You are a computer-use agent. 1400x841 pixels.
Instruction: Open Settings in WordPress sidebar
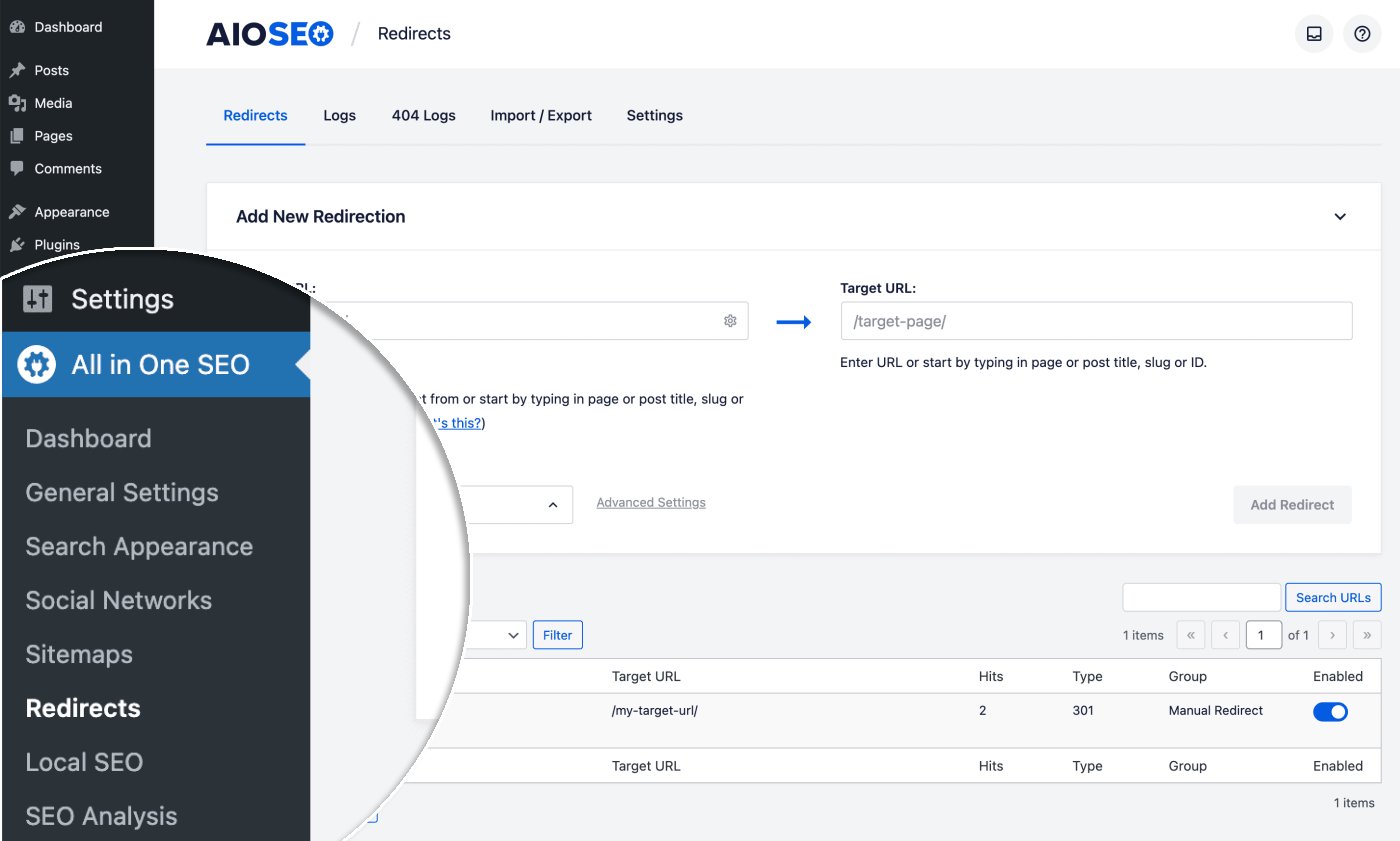(x=122, y=299)
